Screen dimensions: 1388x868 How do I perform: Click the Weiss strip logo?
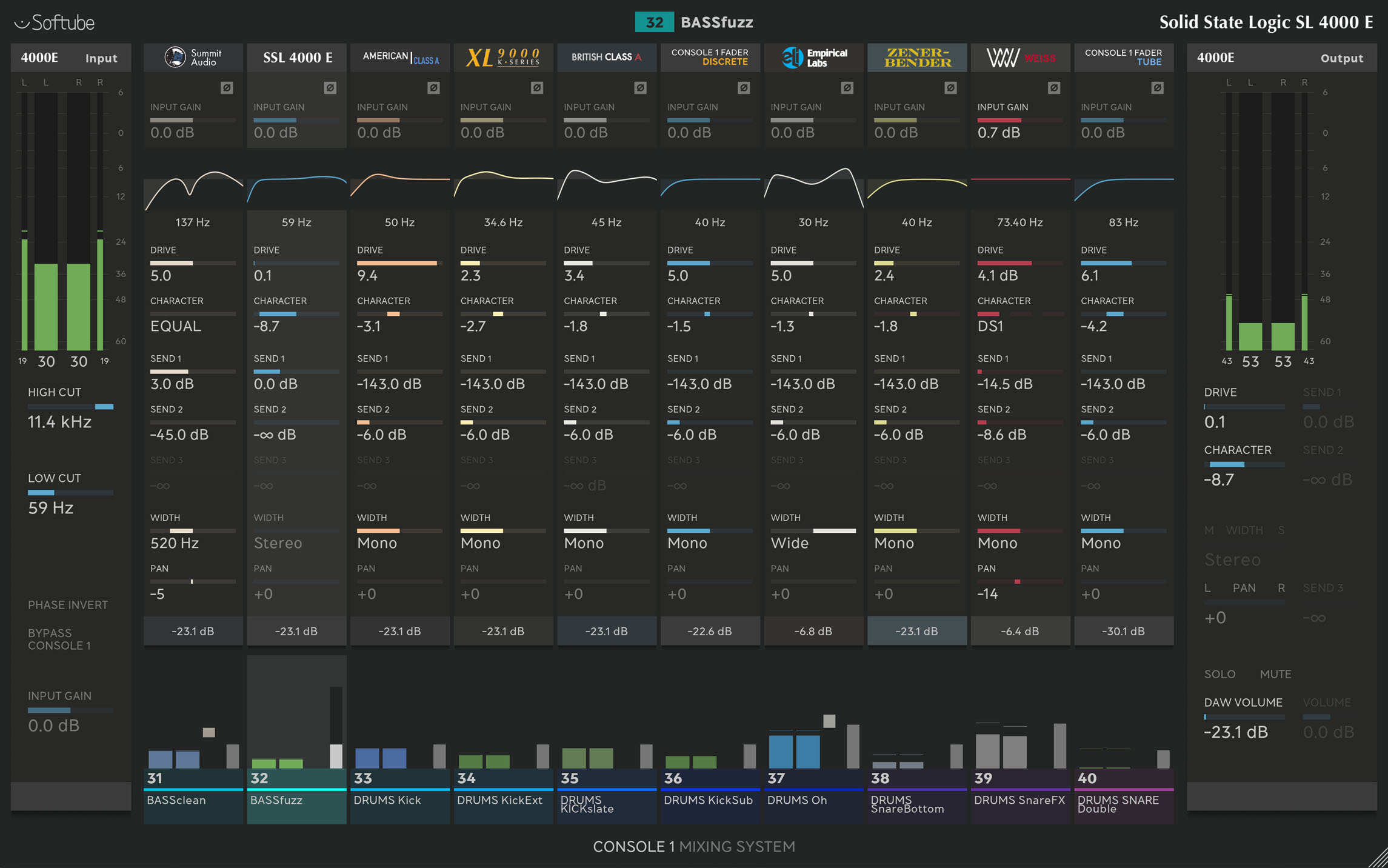pos(1020,58)
